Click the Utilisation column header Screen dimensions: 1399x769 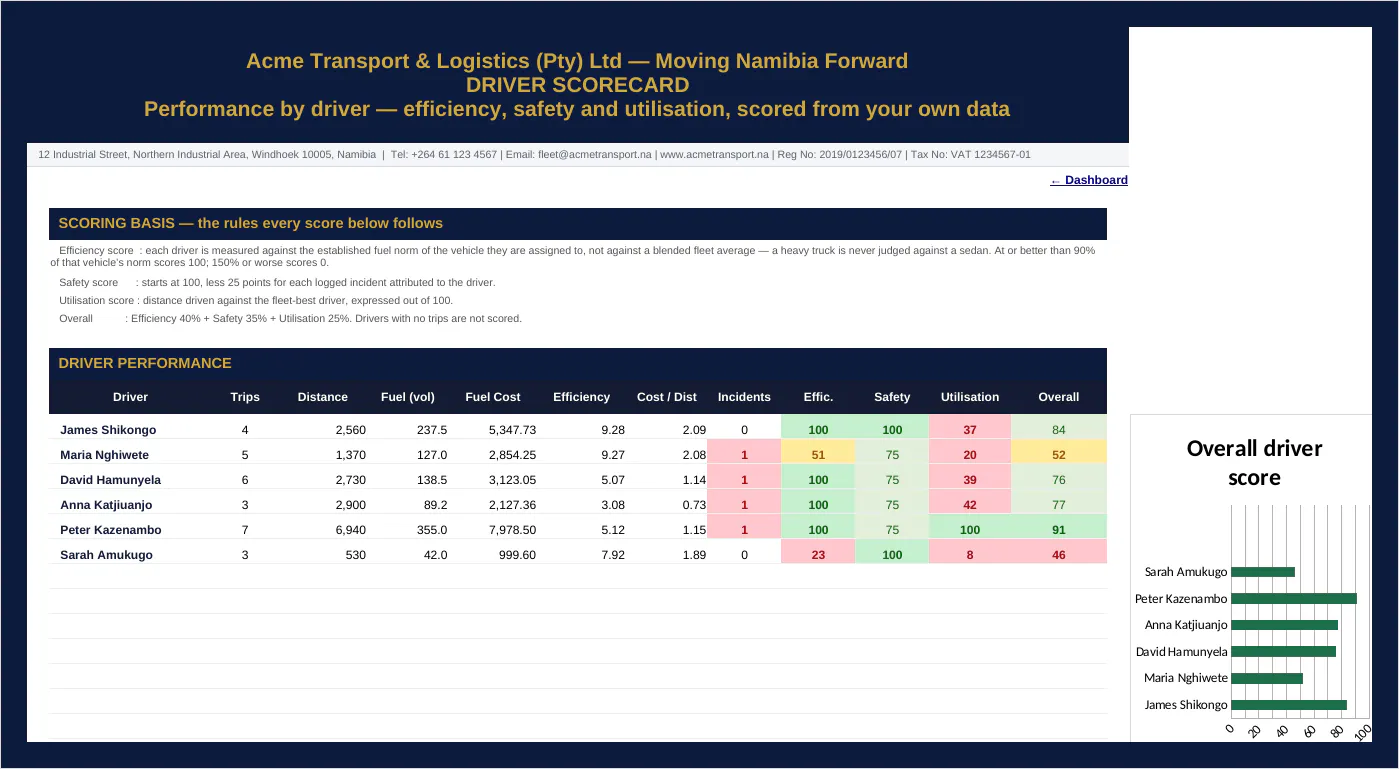tap(970, 397)
